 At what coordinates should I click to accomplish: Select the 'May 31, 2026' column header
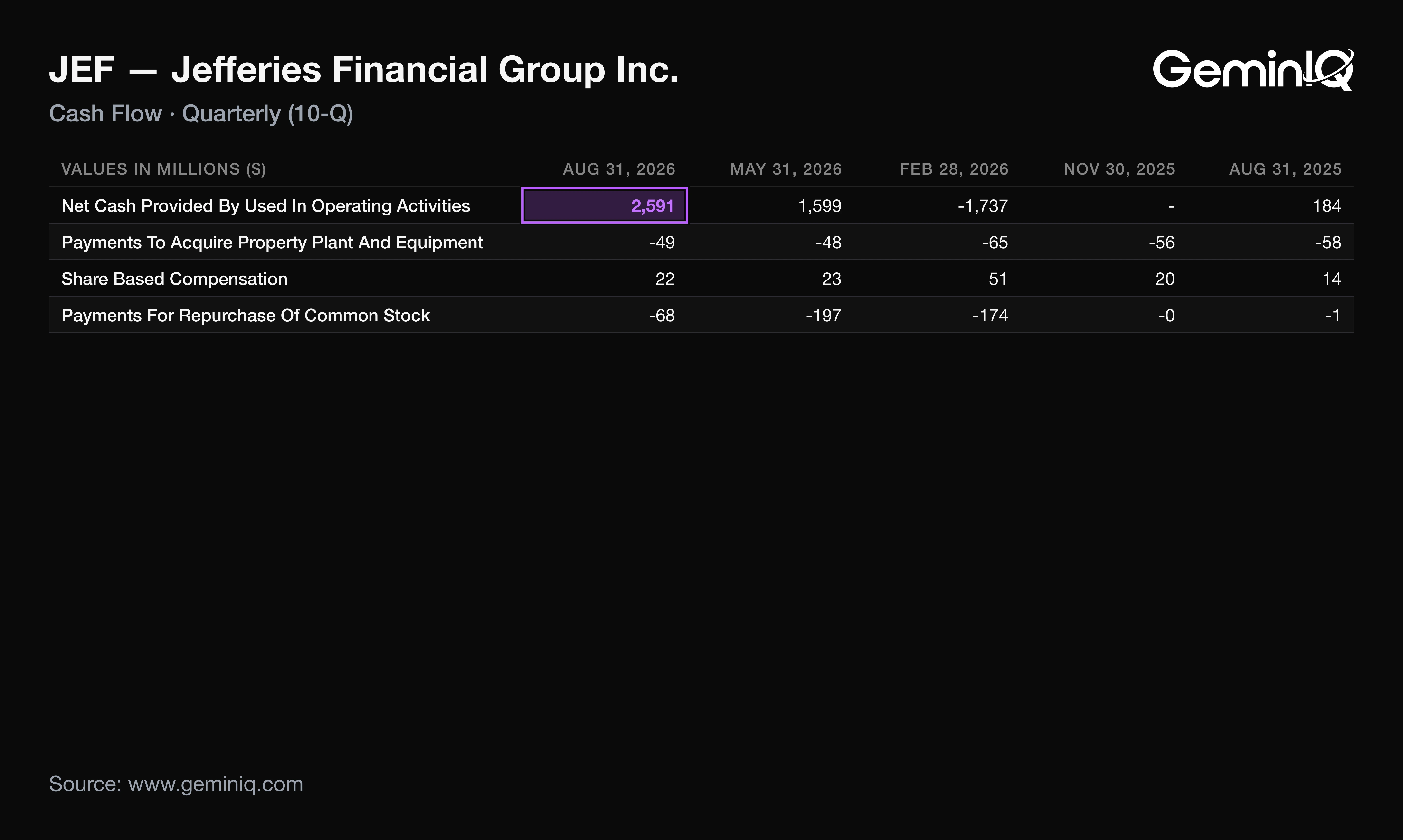[x=786, y=169]
